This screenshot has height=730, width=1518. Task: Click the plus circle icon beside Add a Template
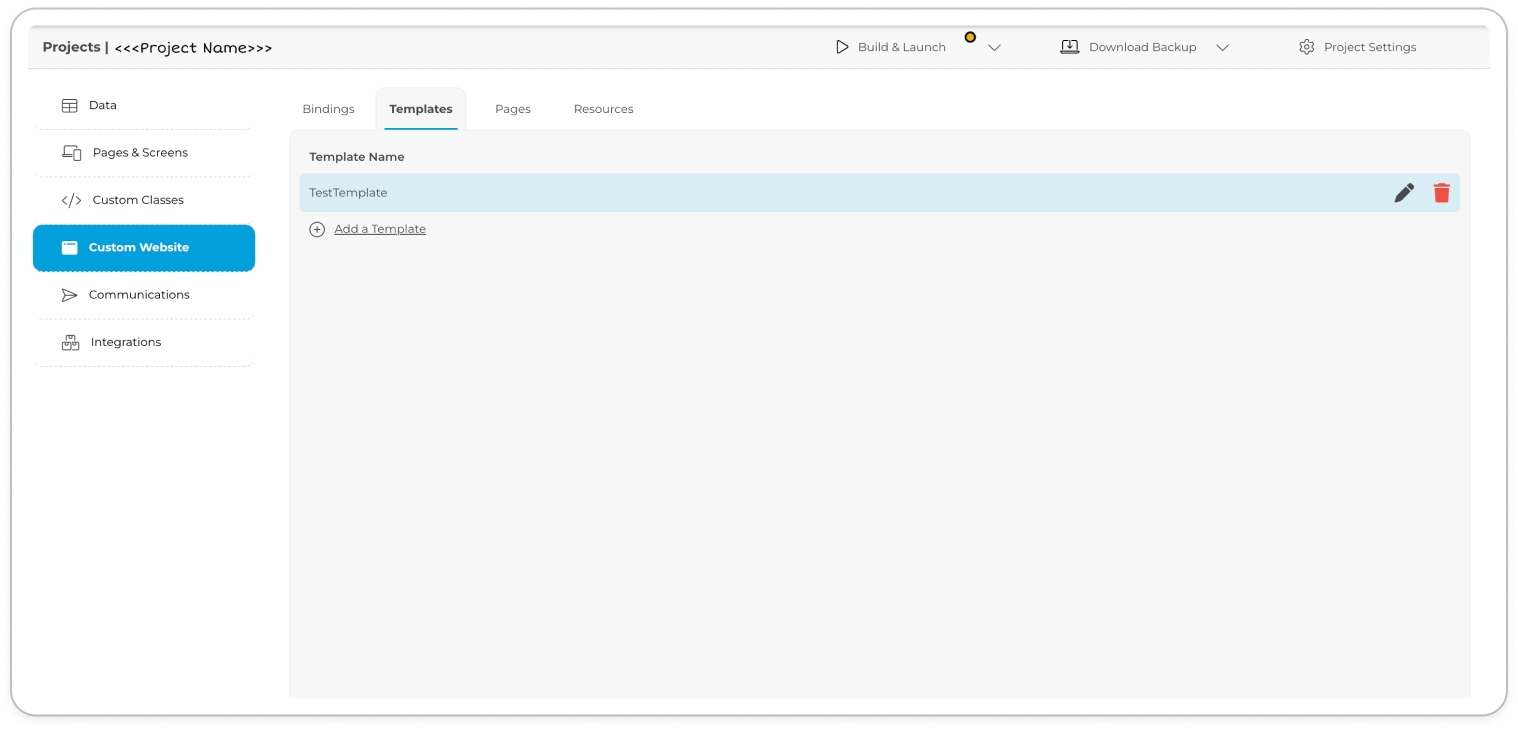317,229
